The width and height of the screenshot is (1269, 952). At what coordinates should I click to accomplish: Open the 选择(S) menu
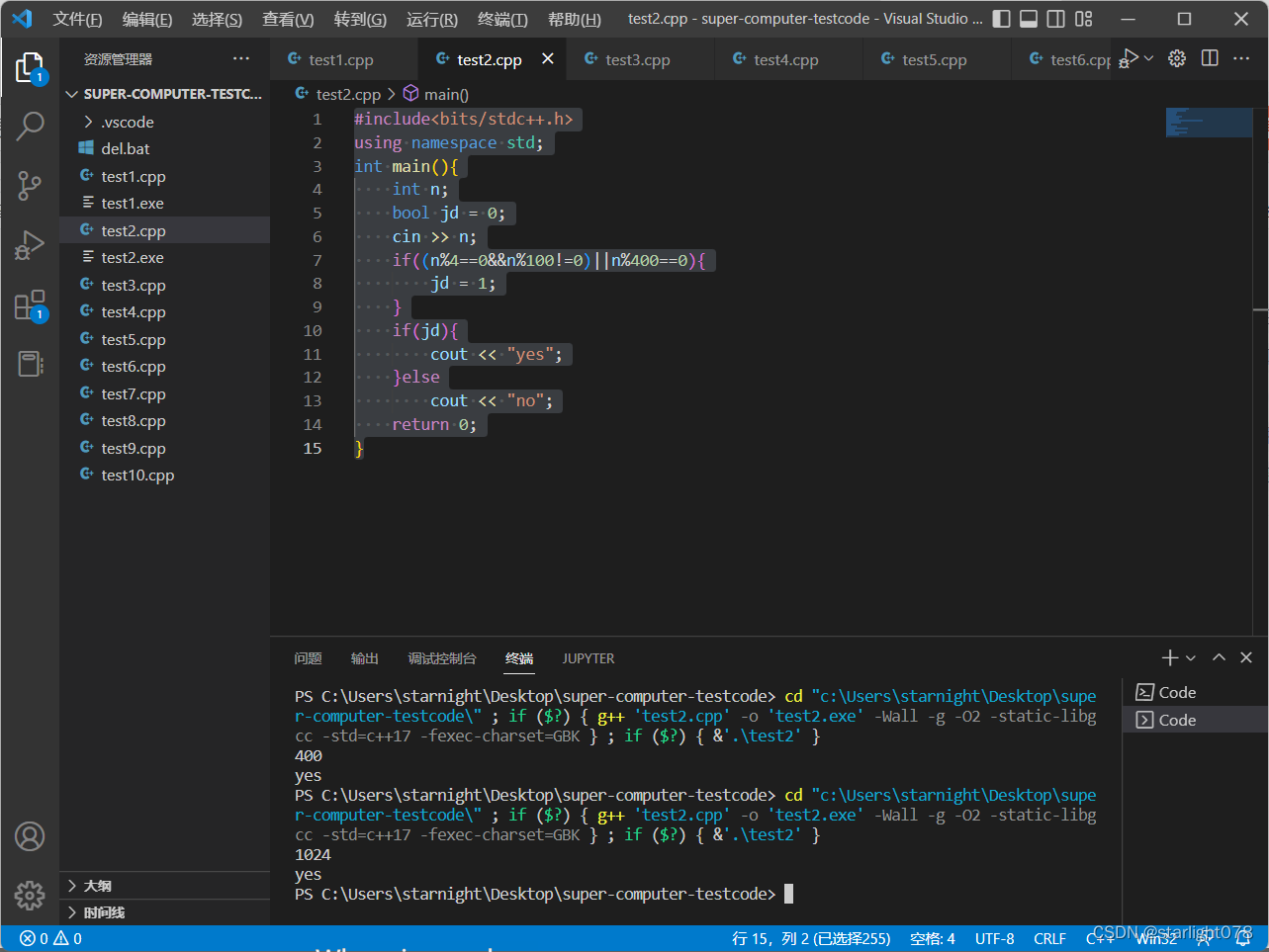point(217,19)
